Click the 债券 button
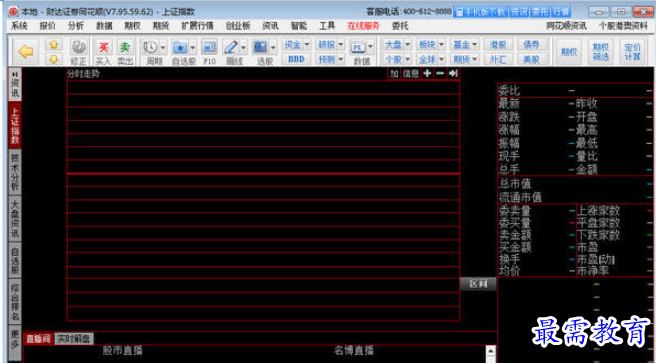 point(531,44)
